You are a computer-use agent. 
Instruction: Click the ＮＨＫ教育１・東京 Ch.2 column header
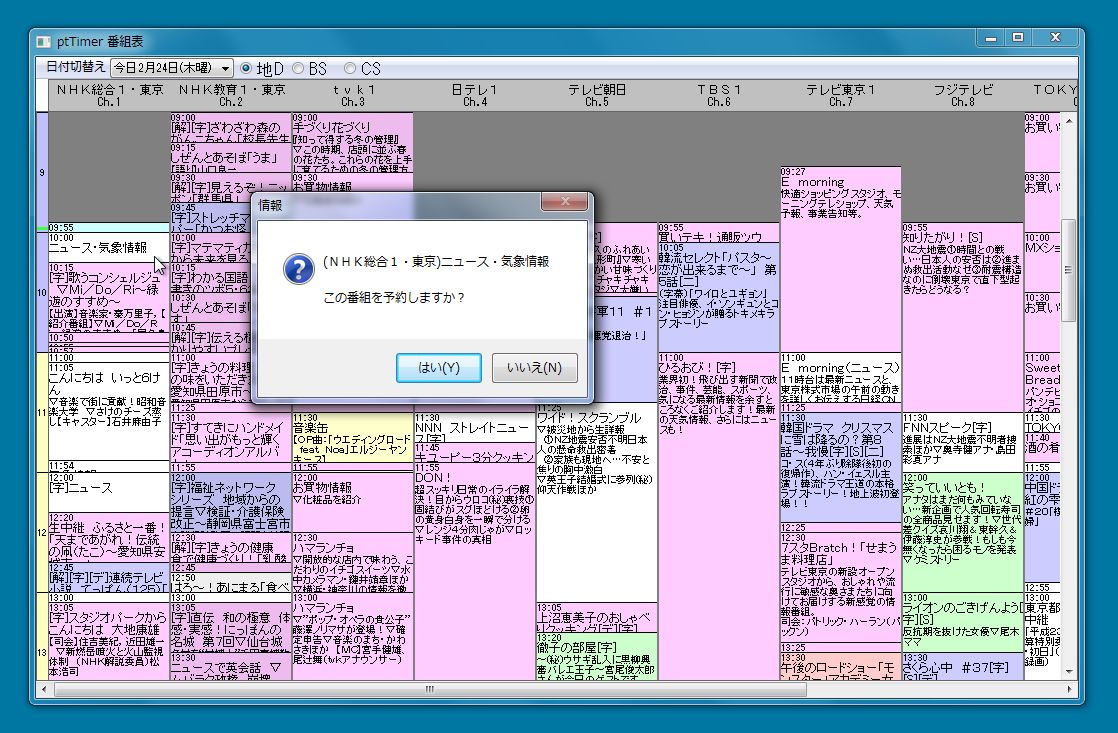pos(231,96)
